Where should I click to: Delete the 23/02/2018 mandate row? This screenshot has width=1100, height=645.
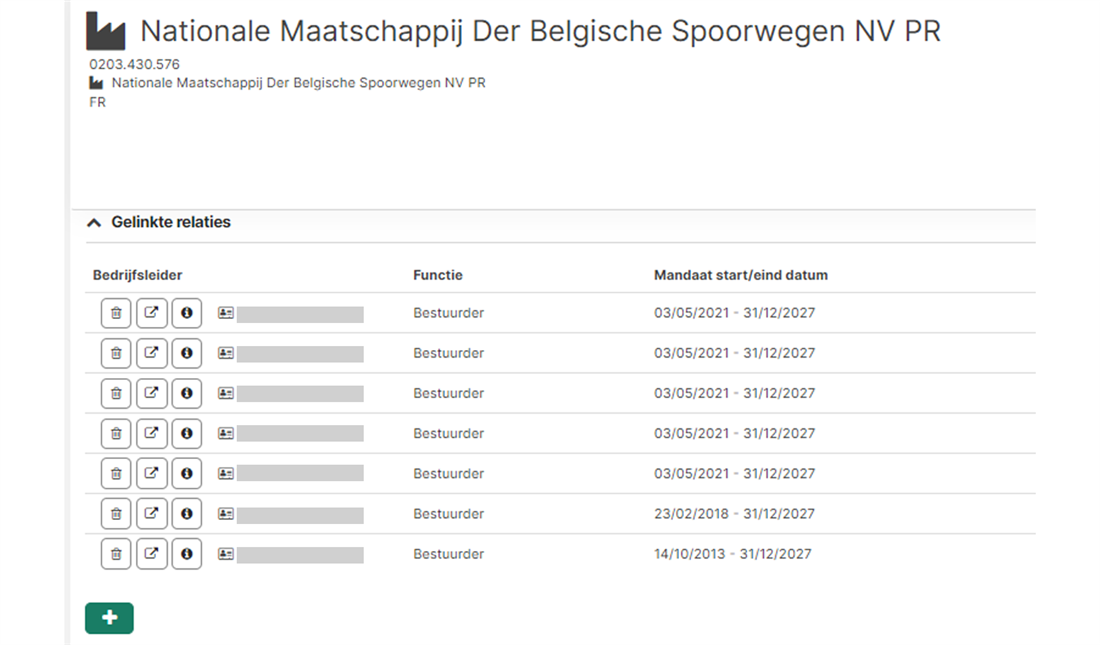point(116,514)
